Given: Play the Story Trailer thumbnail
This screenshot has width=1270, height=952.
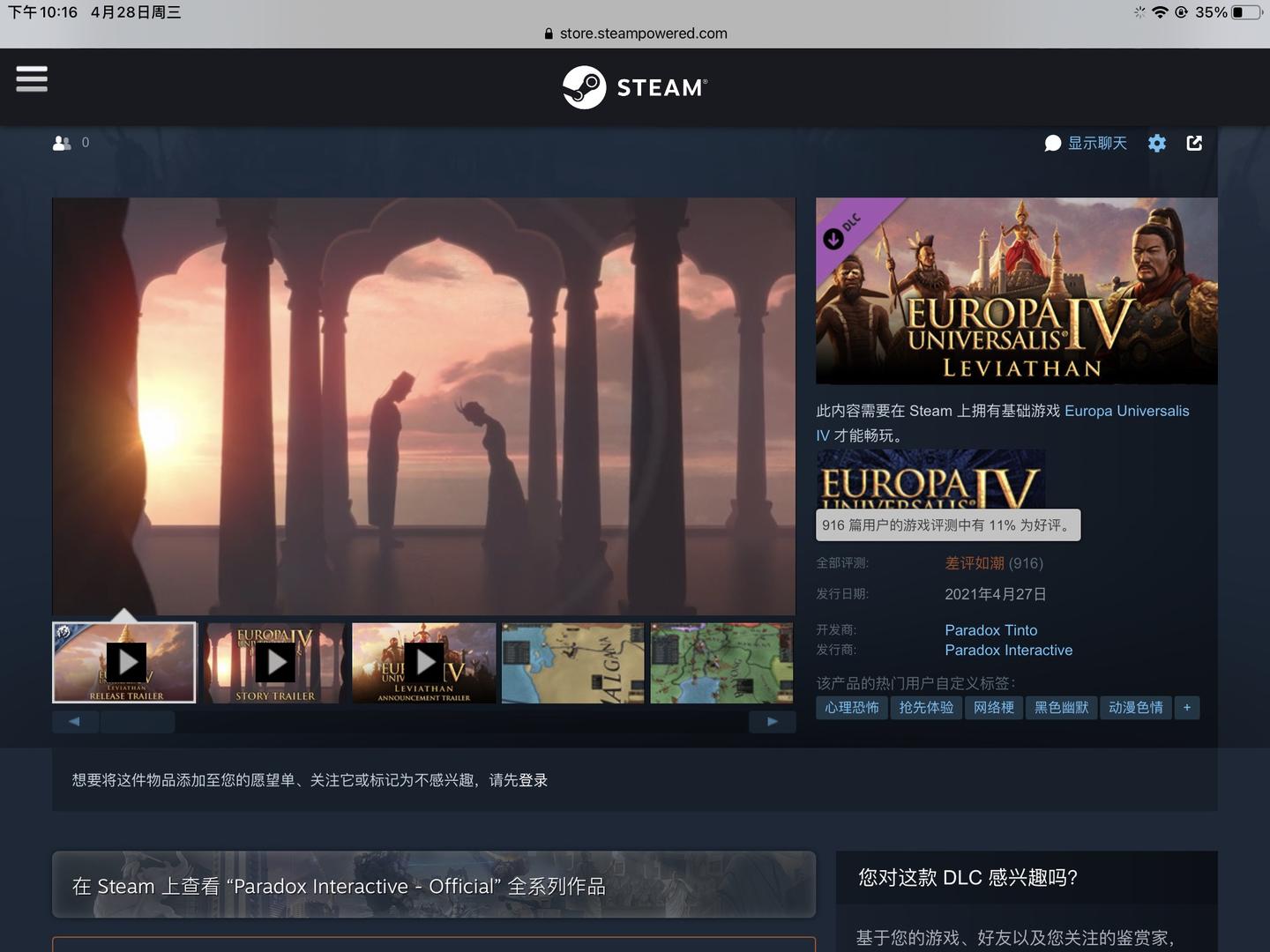Looking at the screenshot, I should pyautogui.click(x=274, y=662).
